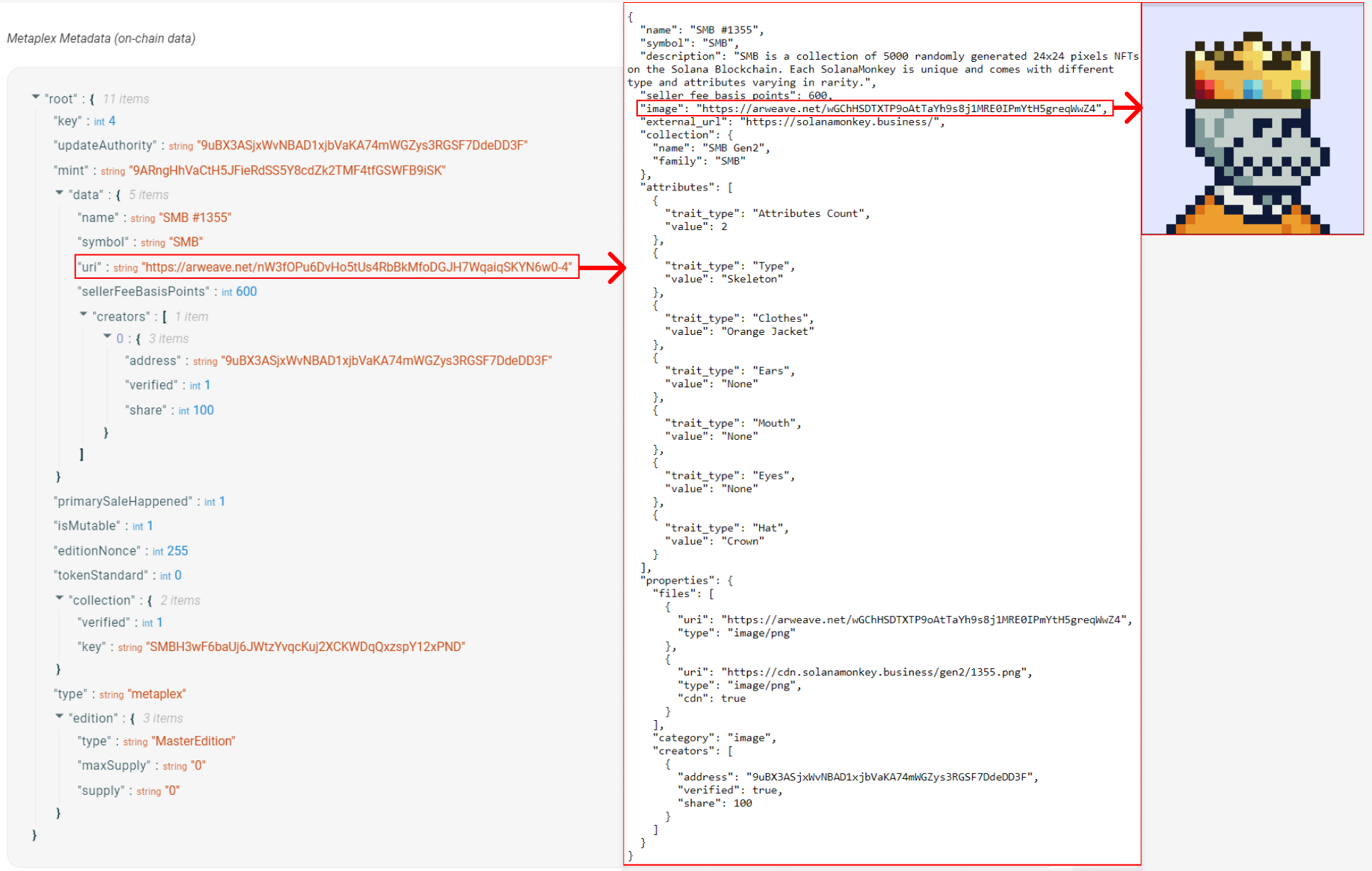Select the updateAuthority address string
The width and height of the screenshot is (1372, 871).
(363, 145)
